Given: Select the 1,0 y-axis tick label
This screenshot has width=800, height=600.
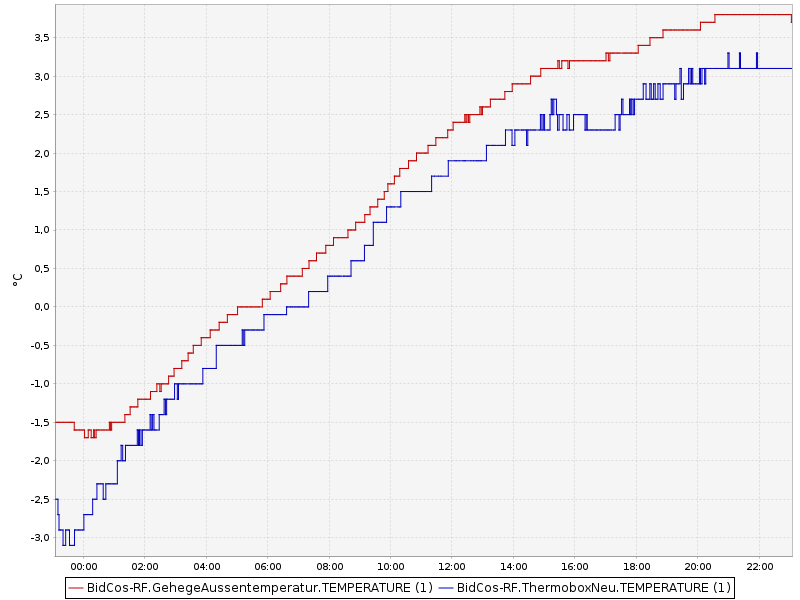Looking at the screenshot, I should (41, 230).
